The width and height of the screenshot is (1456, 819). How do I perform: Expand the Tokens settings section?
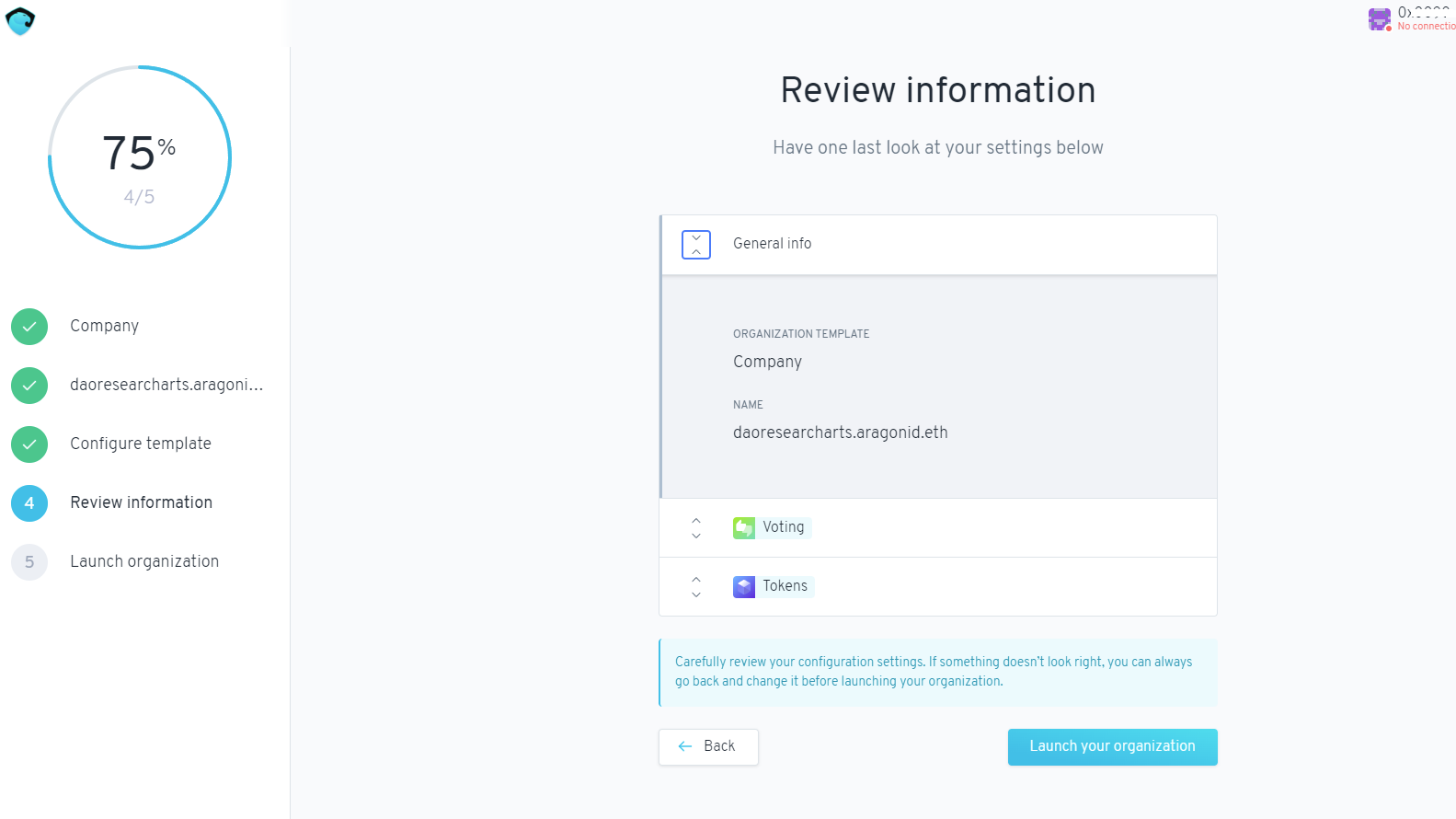(x=696, y=587)
